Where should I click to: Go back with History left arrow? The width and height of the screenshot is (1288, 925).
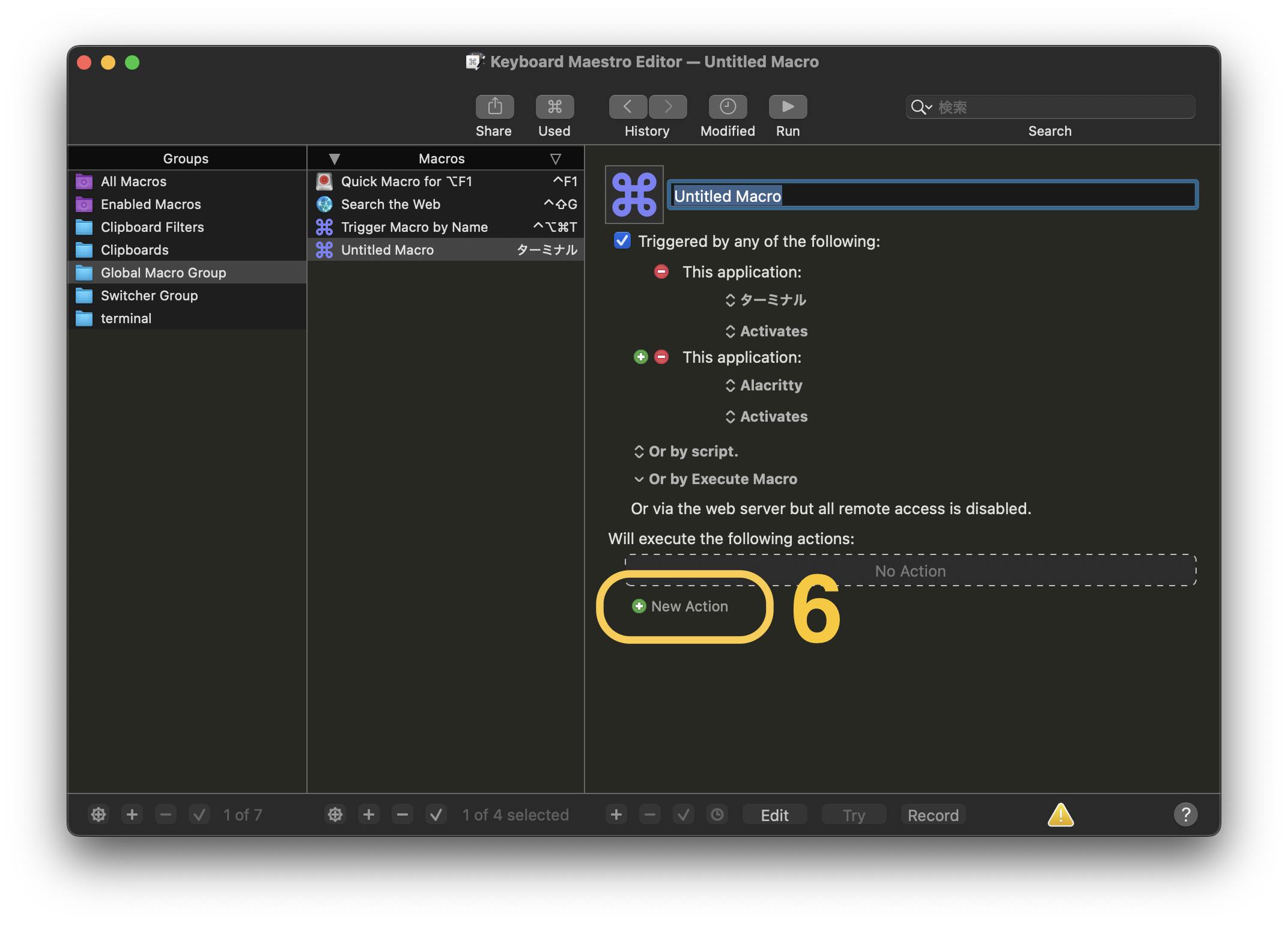[628, 107]
